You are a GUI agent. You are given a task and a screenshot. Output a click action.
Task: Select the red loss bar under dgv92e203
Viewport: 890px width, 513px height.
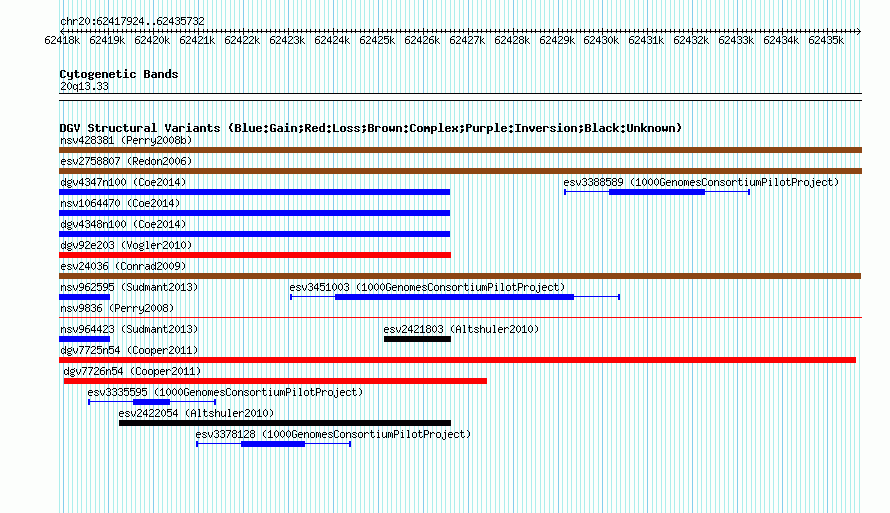tap(255, 255)
